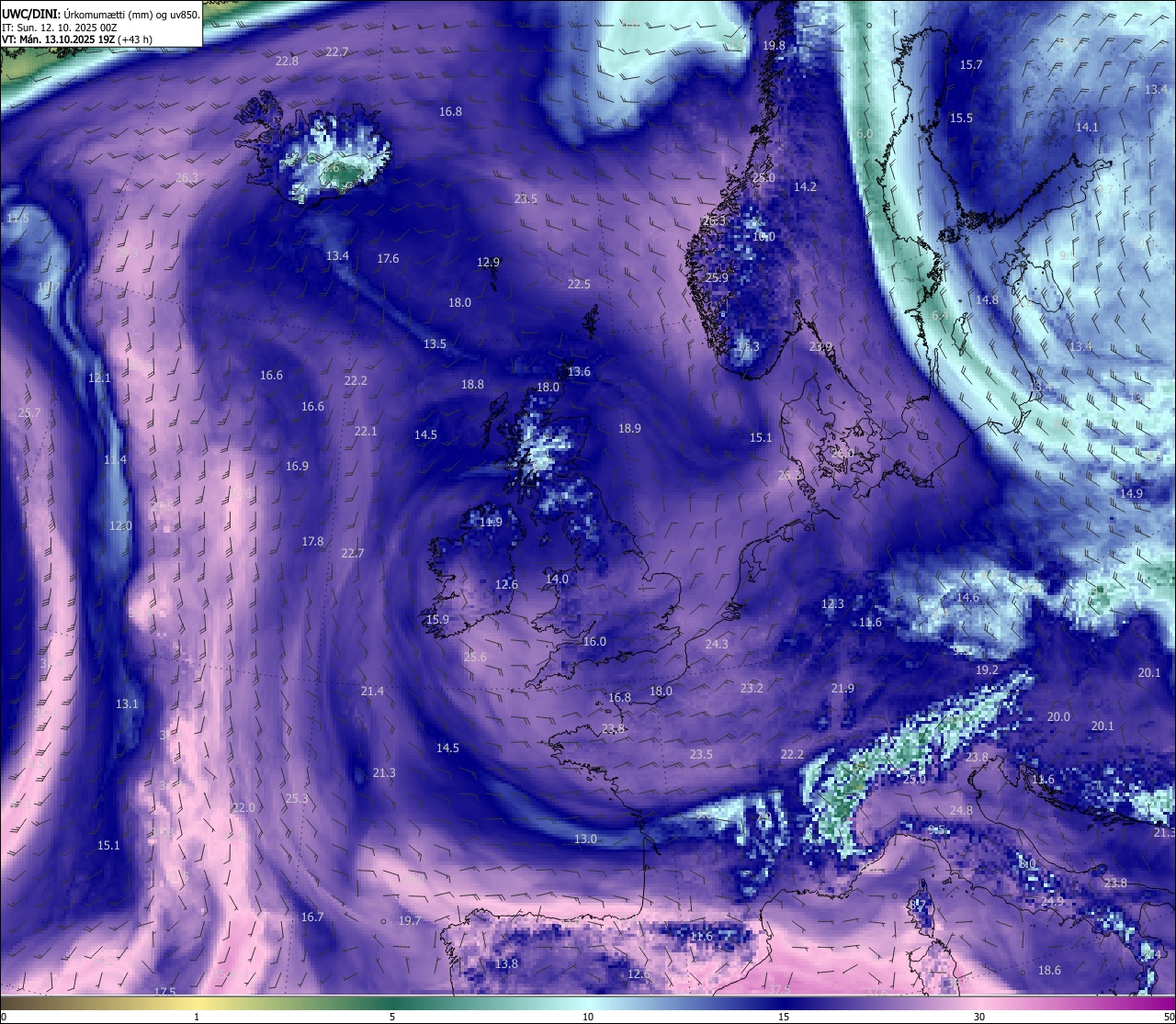This screenshot has width=1176, height=1024.
Task: Click the 12.3 value label
Action: pyautogui.click(x=832, y=604)
